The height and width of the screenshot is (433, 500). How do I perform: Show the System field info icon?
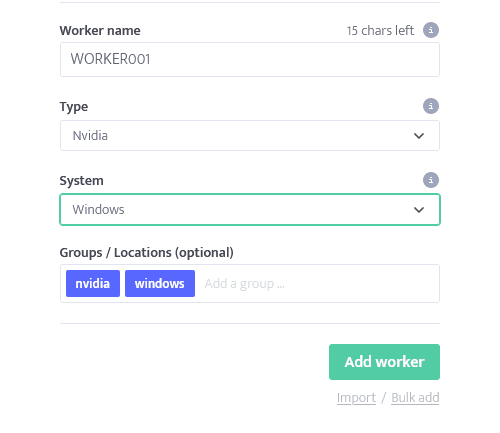pyautogui.click(x=431, y=180)
